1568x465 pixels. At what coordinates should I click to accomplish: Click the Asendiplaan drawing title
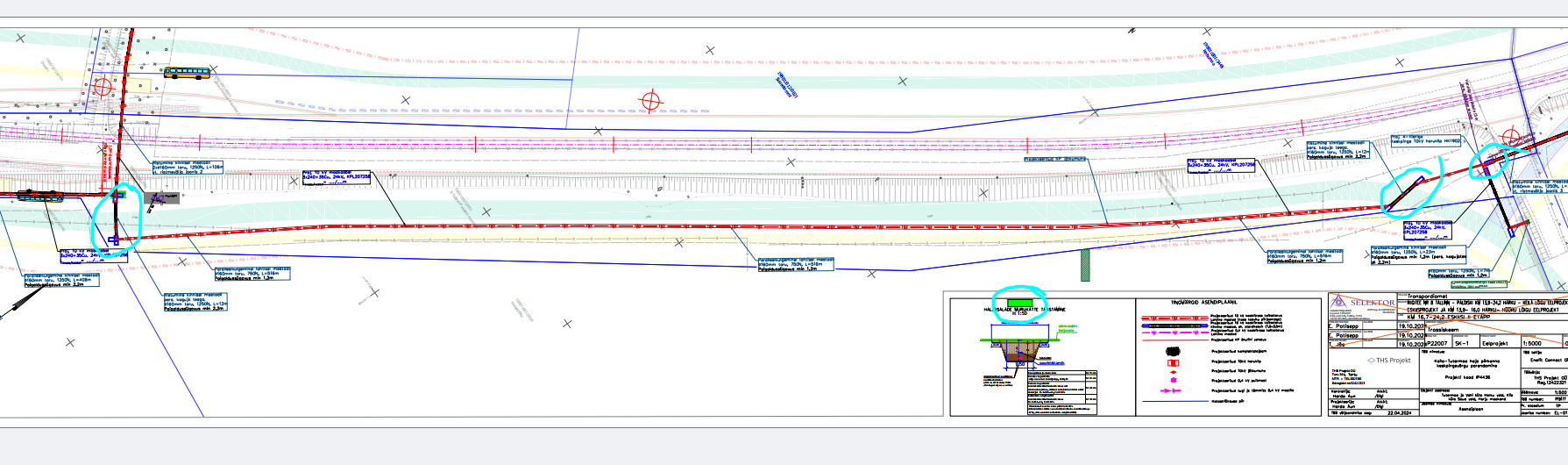pyautogui.click(x=1471, y=409)
